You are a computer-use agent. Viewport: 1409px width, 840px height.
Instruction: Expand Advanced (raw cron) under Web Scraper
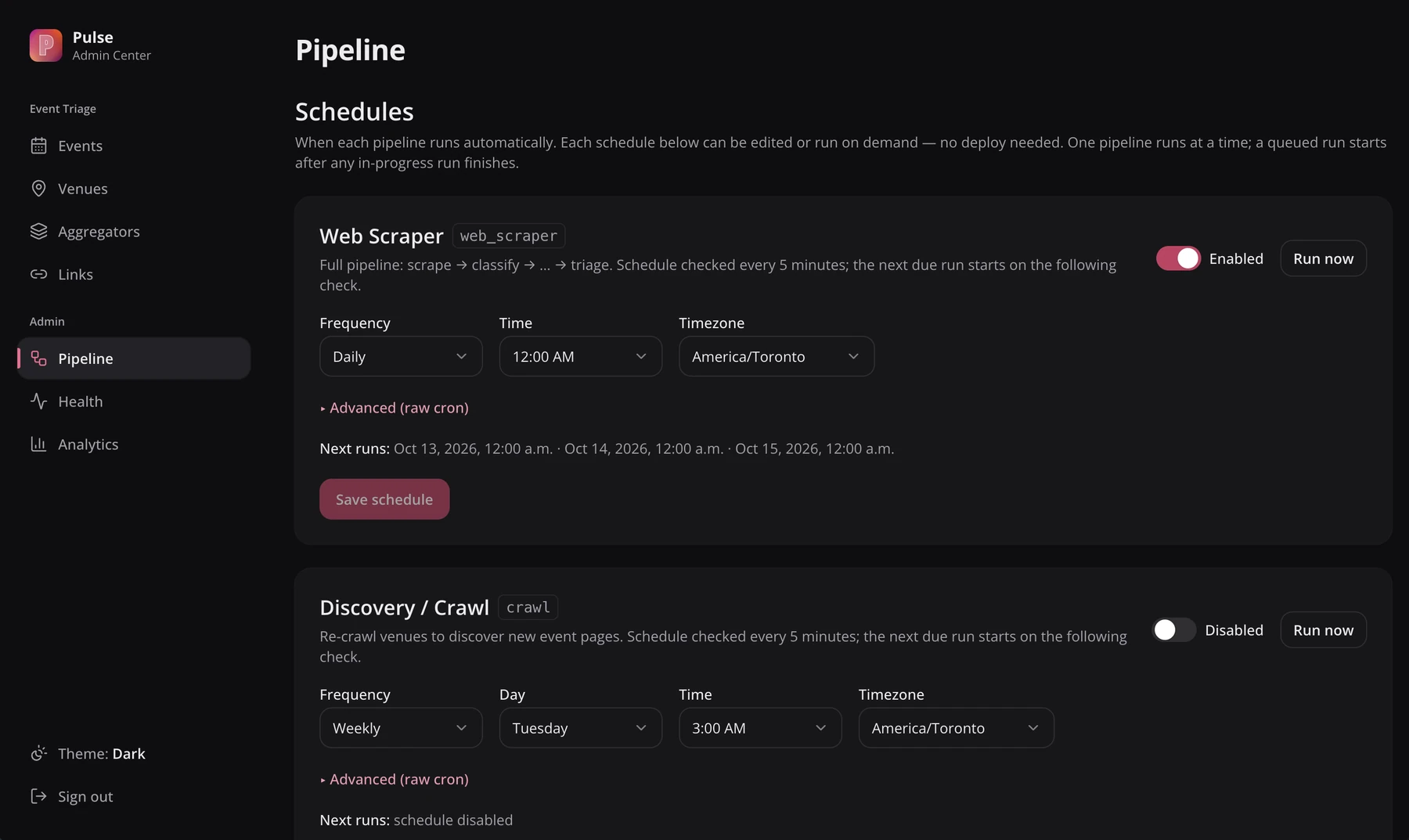tap(395, 408)
